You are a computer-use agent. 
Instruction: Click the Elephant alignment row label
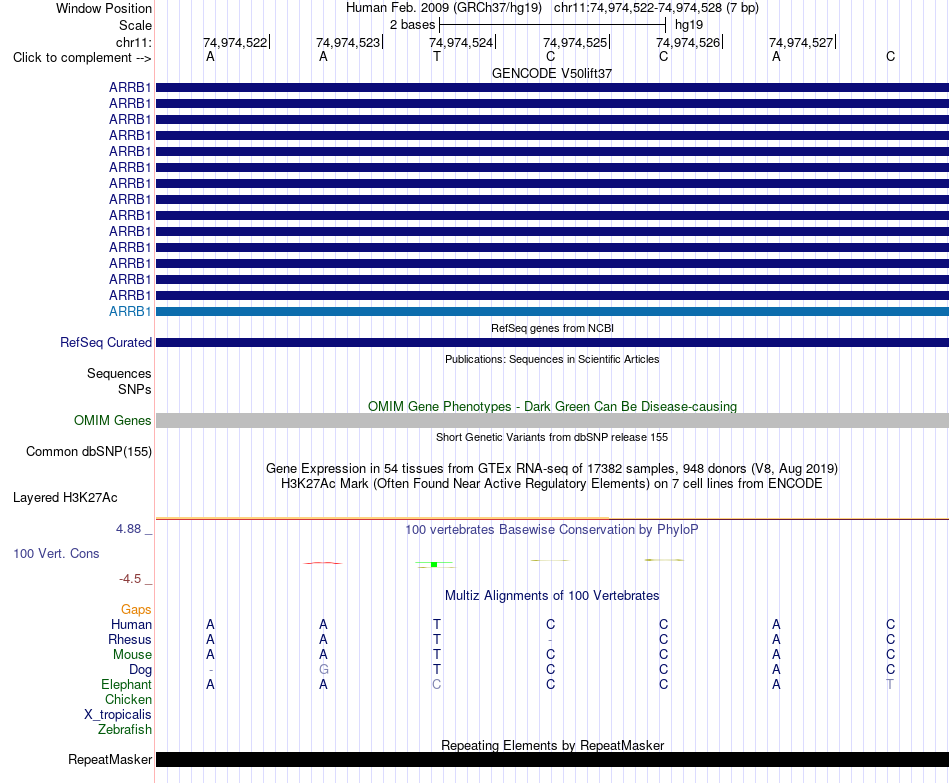point(126,684)
